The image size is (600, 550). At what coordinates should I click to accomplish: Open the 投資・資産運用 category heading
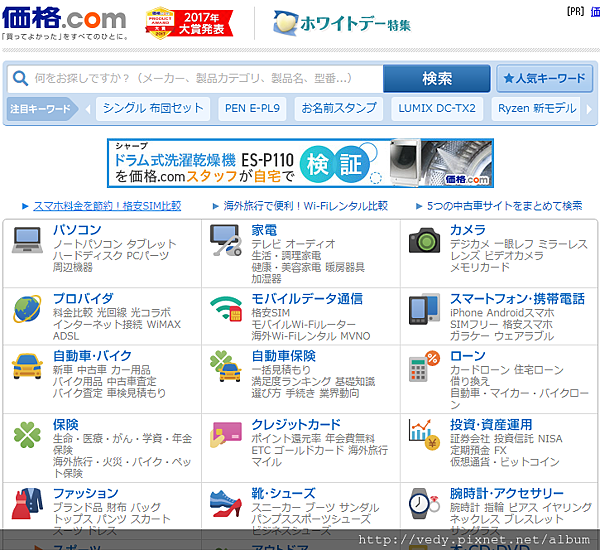pos(491,424)
